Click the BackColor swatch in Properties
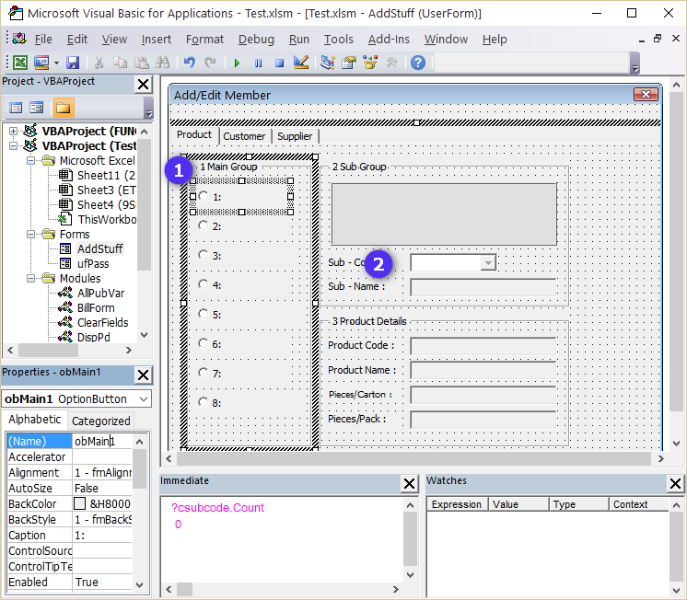The width and height of the screenshot is (687, 600). pos(80,504)
